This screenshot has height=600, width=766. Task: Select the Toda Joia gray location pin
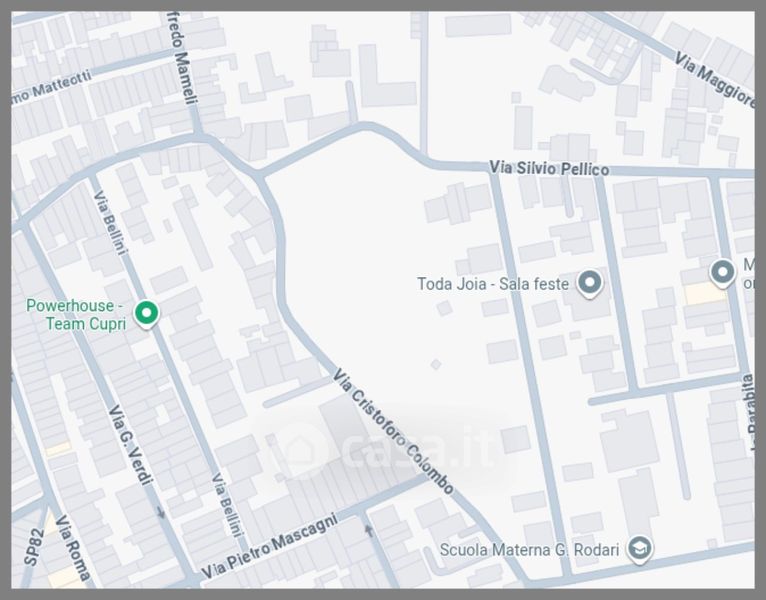(x=590, y=283)
